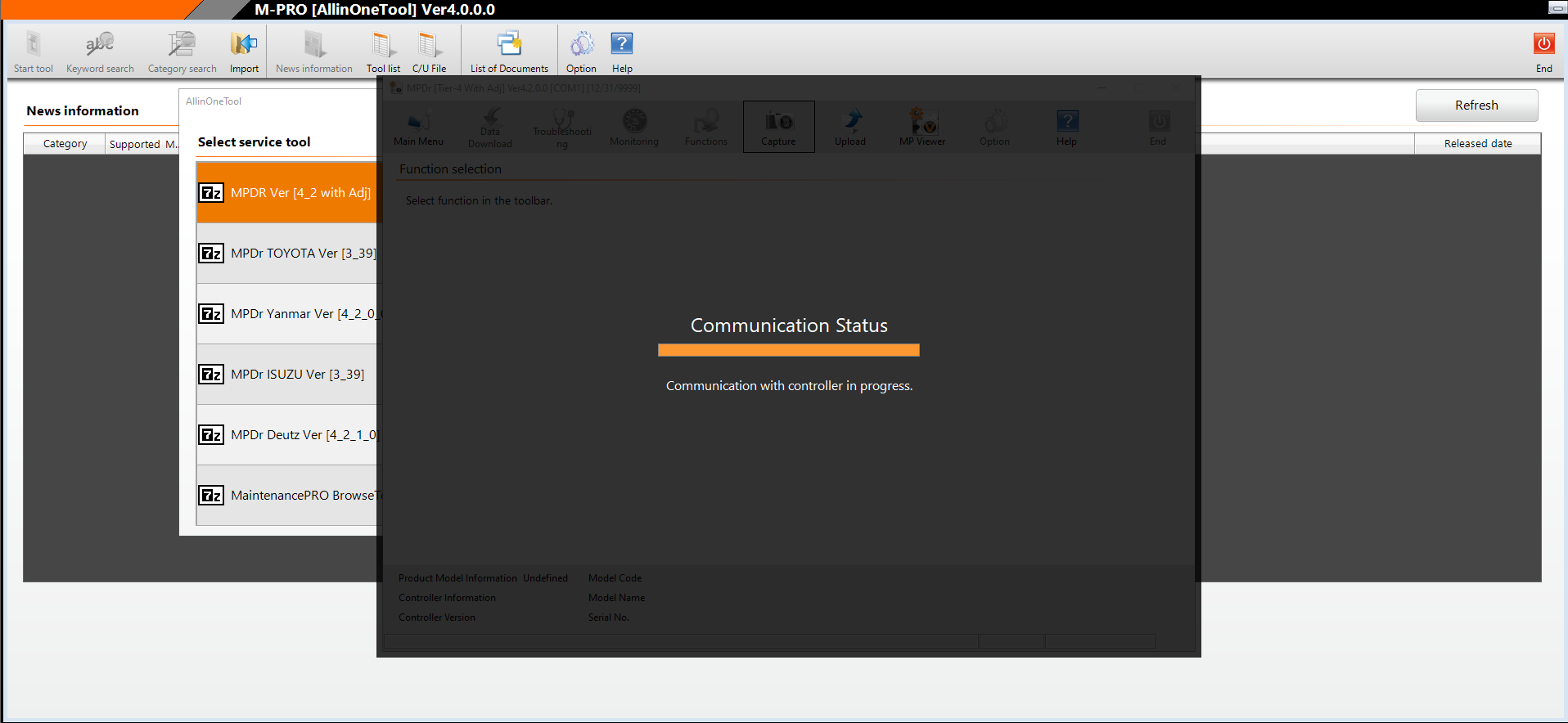The width and height of the screenshot is (1568, 723).
Task: Open Functions in MPDr window
Action: point(706,127)
